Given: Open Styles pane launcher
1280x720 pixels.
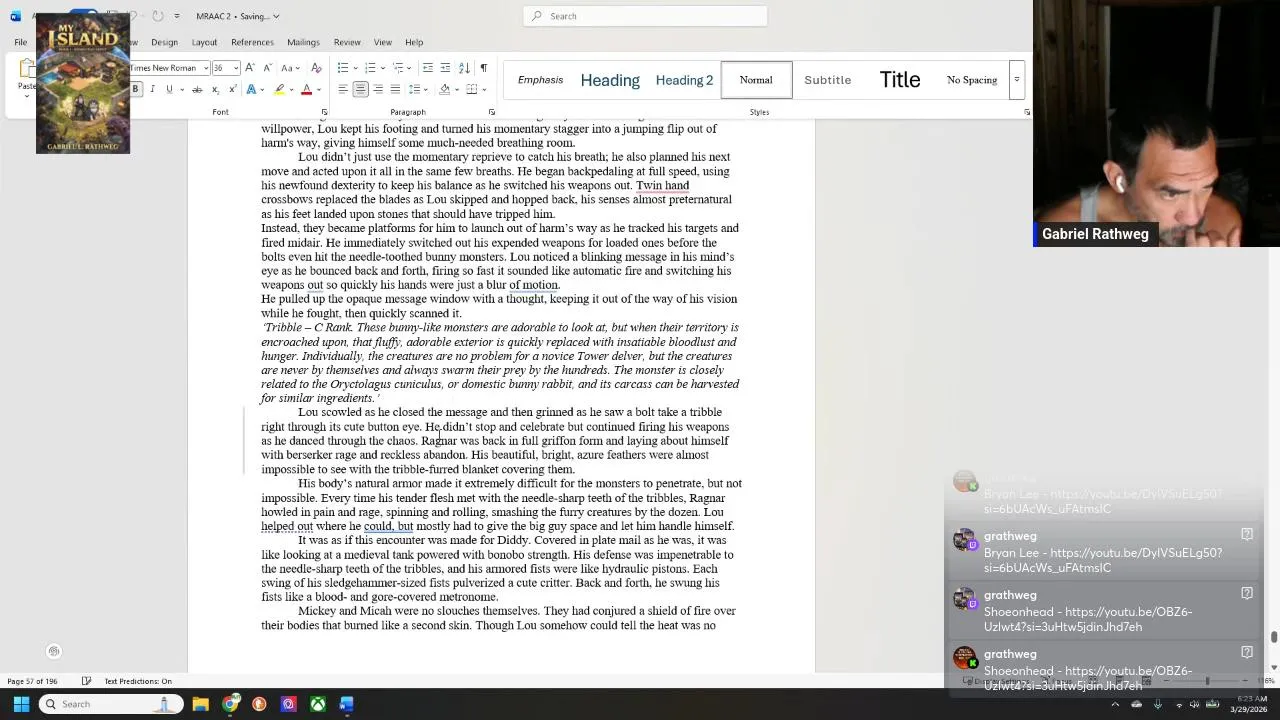Looking at the screenshot, I should 1027,112.
